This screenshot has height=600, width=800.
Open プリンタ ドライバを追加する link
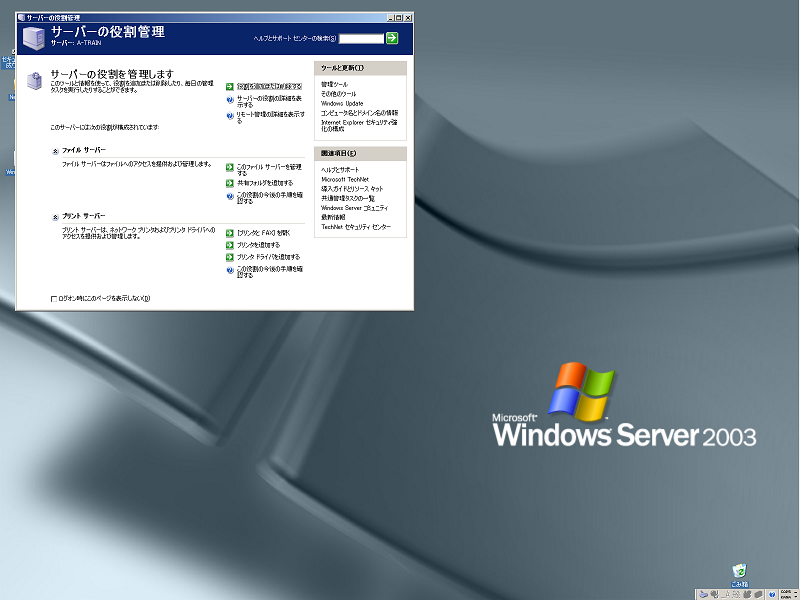pyautogui.click(x=268, y=257)
